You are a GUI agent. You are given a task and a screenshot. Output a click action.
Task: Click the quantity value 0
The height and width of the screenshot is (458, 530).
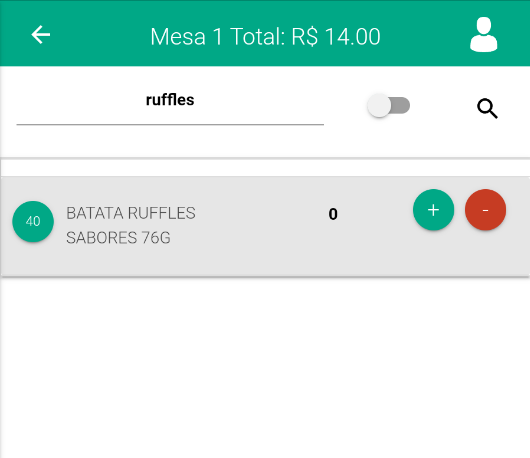333,214
